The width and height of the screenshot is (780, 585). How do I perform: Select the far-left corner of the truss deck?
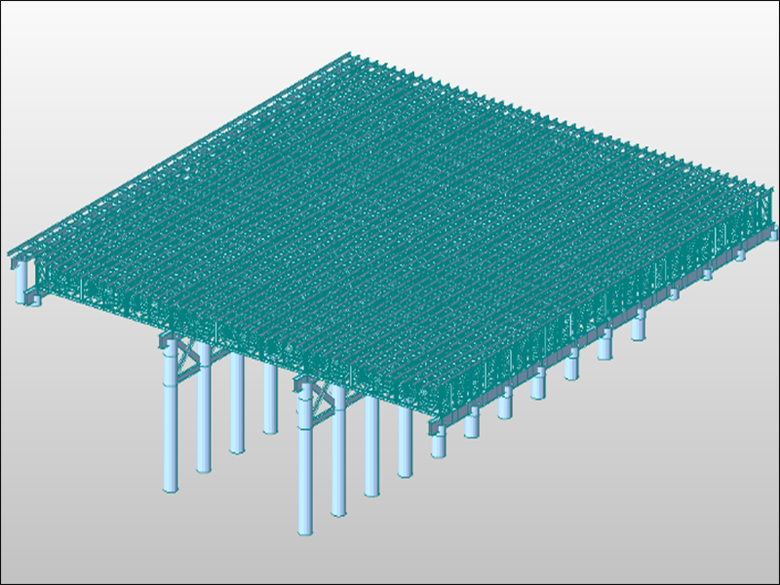[x=12, y=250]
